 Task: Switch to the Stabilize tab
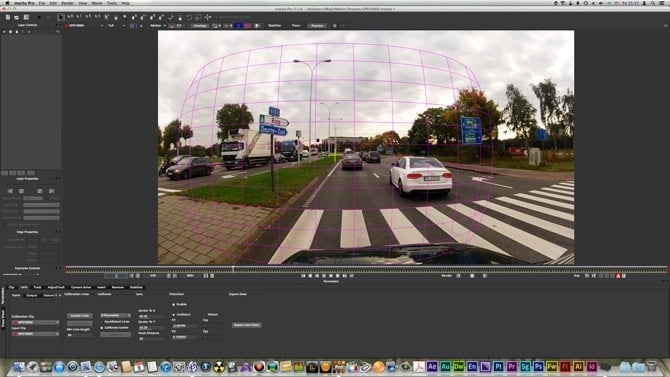pyautogui.click(x=136, y=287)
